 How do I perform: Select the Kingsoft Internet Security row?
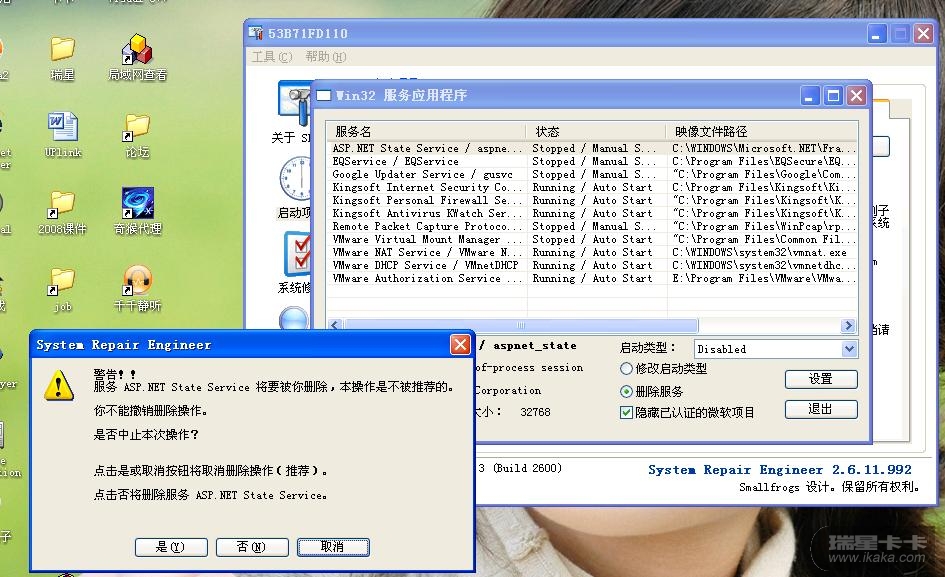pos(593,188)
